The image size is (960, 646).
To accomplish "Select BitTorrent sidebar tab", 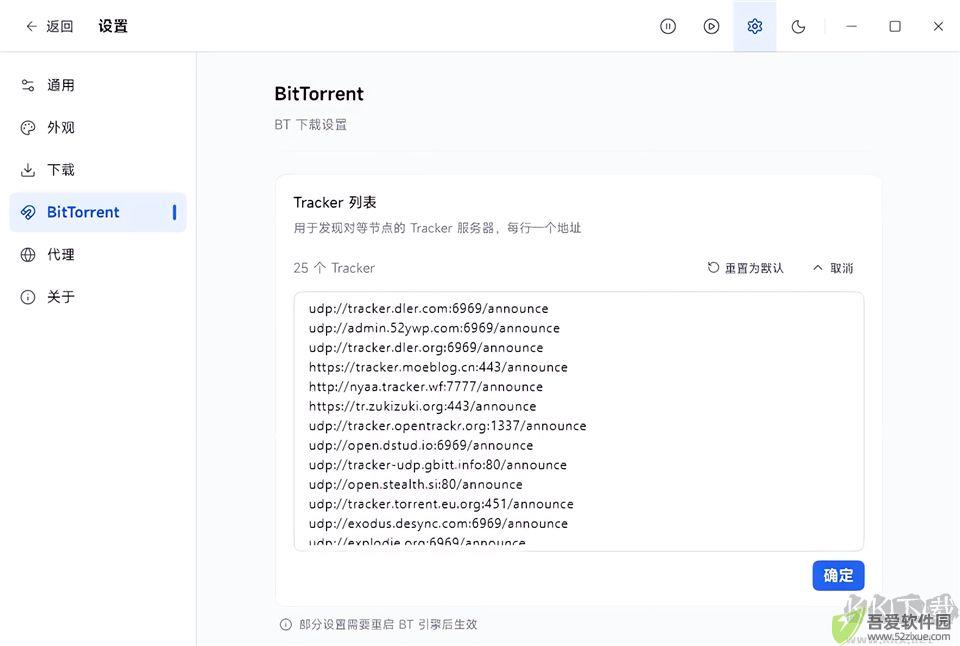I will point(98,212).
